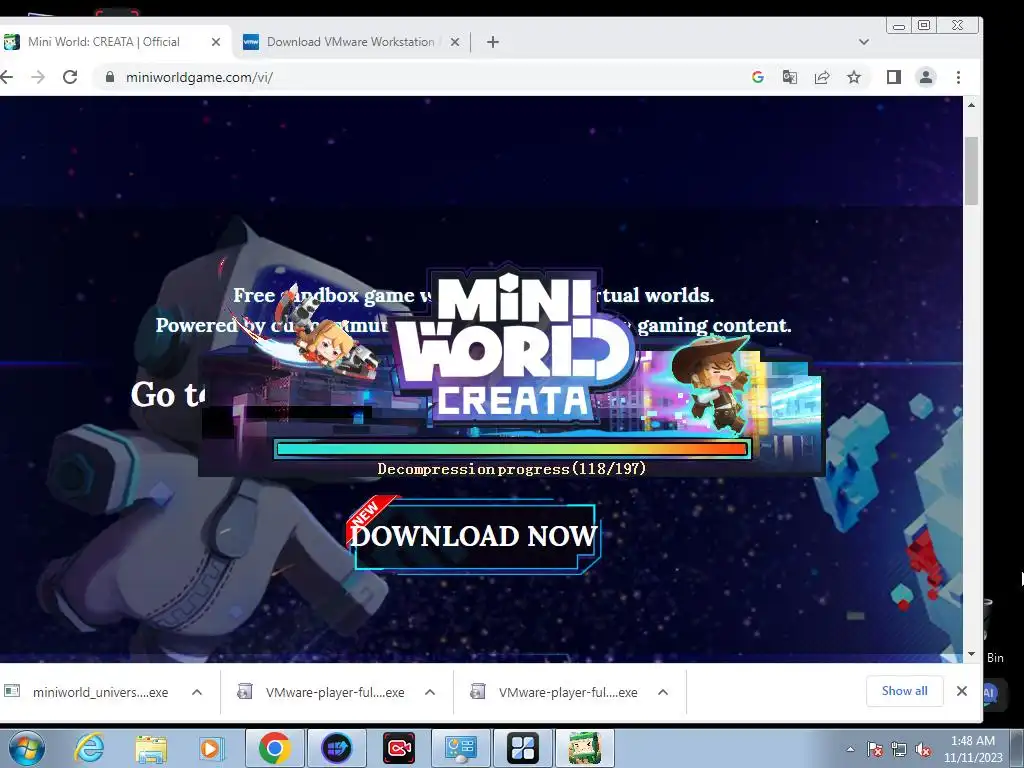
Task: Open Windows Explorer from taskbar
Action: 151,748
